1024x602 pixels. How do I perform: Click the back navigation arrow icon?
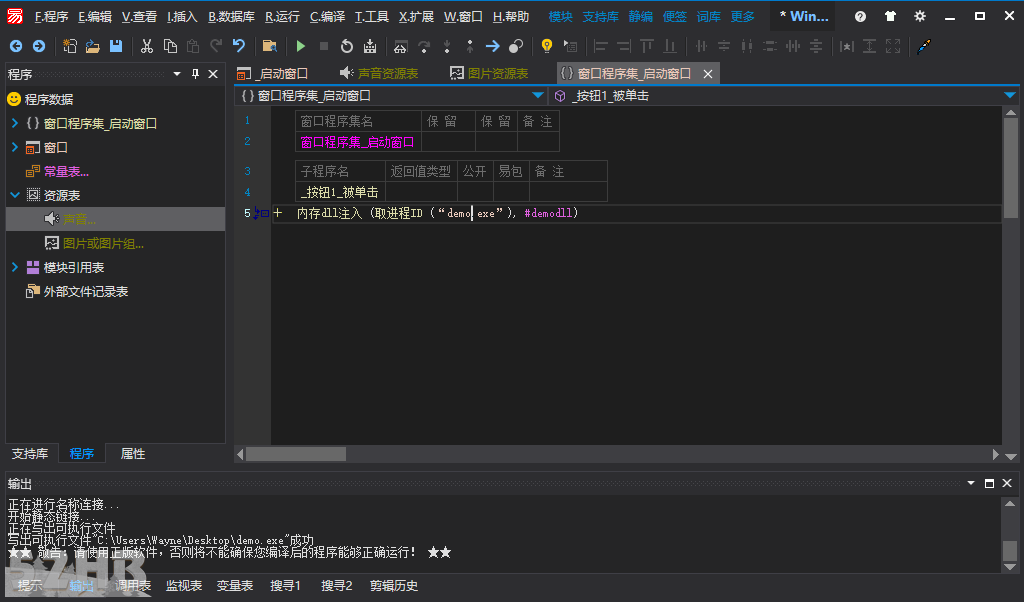pyautogui.click(x=16, y=46)
